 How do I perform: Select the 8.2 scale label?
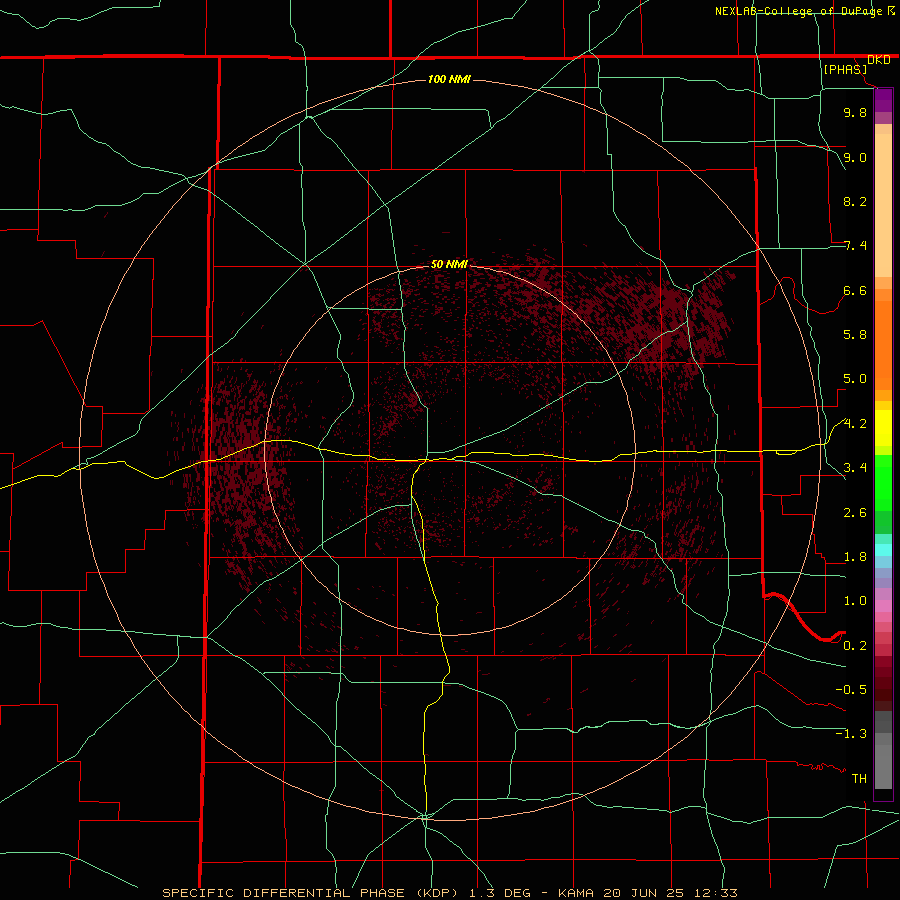pyautogui.click(x=855, y=201)
